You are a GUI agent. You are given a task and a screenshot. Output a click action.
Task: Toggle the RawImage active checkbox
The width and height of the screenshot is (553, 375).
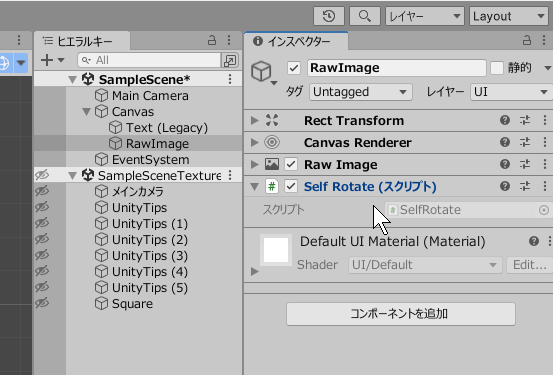pyautogui.click(x=294, y=68)
